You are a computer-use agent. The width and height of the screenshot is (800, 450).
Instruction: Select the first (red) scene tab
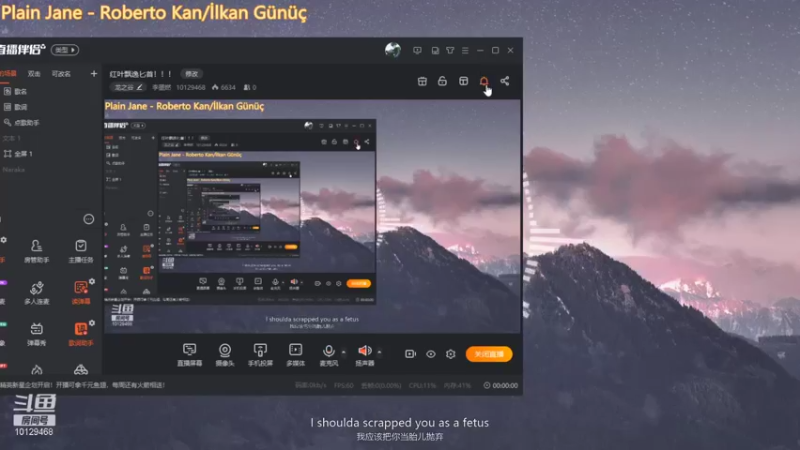pyautogui.click(x=8, y=73)
